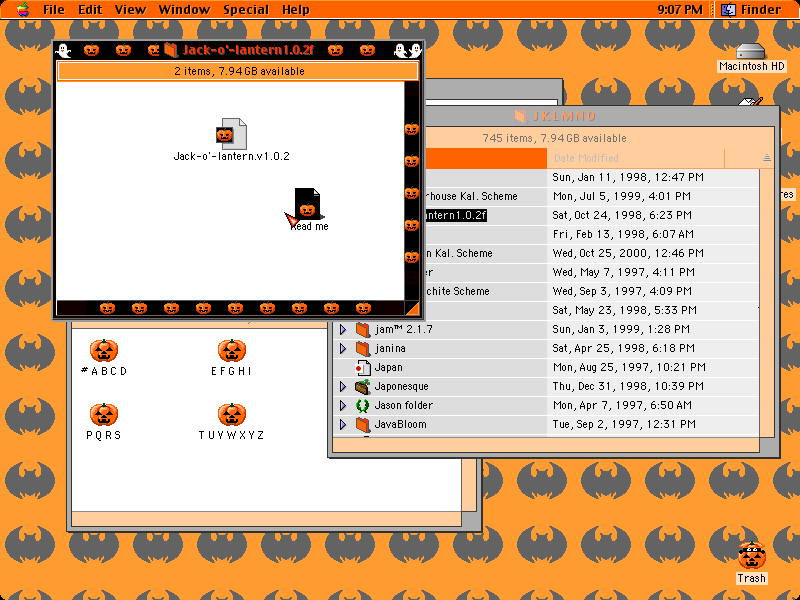Expand the Jason folder disclosure triangle
This screenshot has width=800, height=600.
coord(343,406)
